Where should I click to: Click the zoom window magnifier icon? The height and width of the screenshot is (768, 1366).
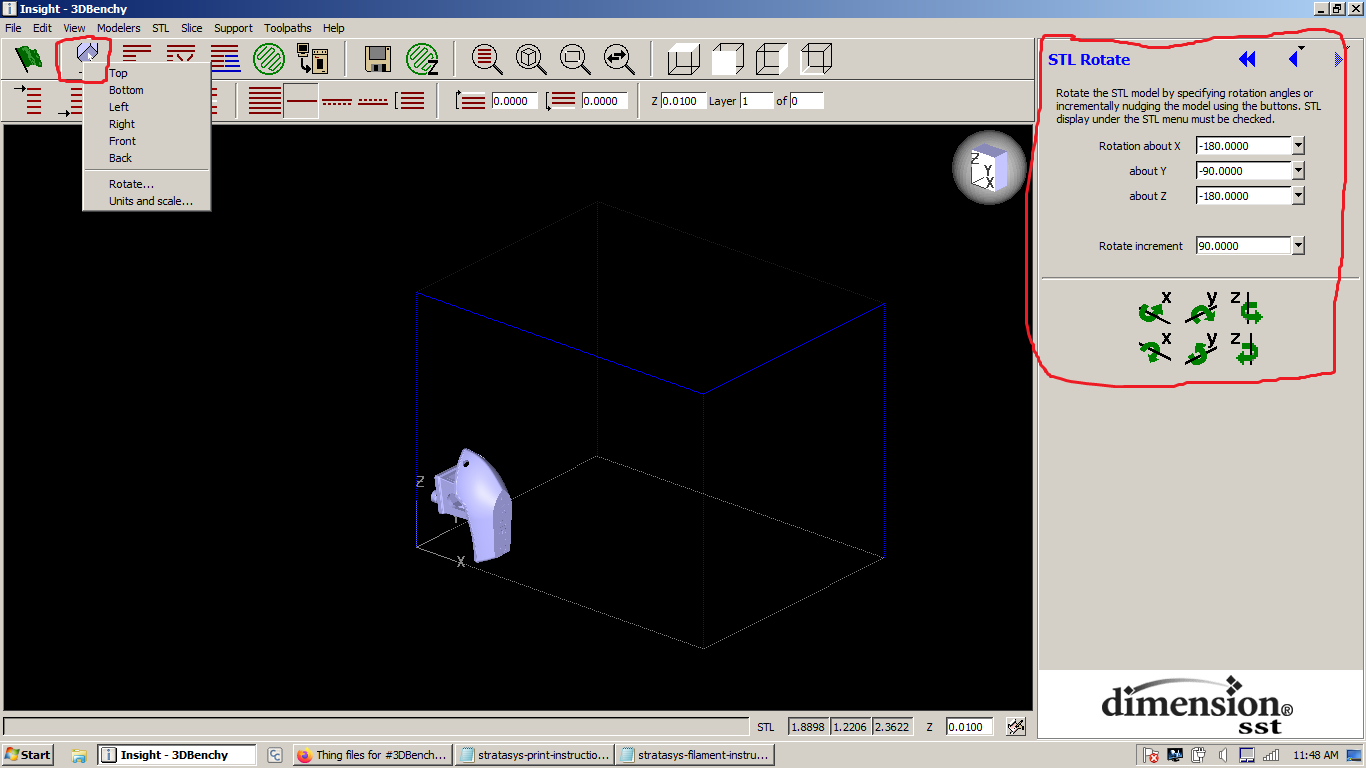click(575, 59)
